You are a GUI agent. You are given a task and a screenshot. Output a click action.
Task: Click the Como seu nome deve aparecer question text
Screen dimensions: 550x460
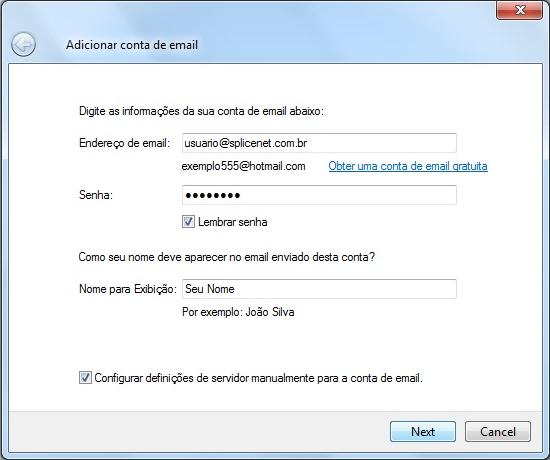[x=227, y=257]
